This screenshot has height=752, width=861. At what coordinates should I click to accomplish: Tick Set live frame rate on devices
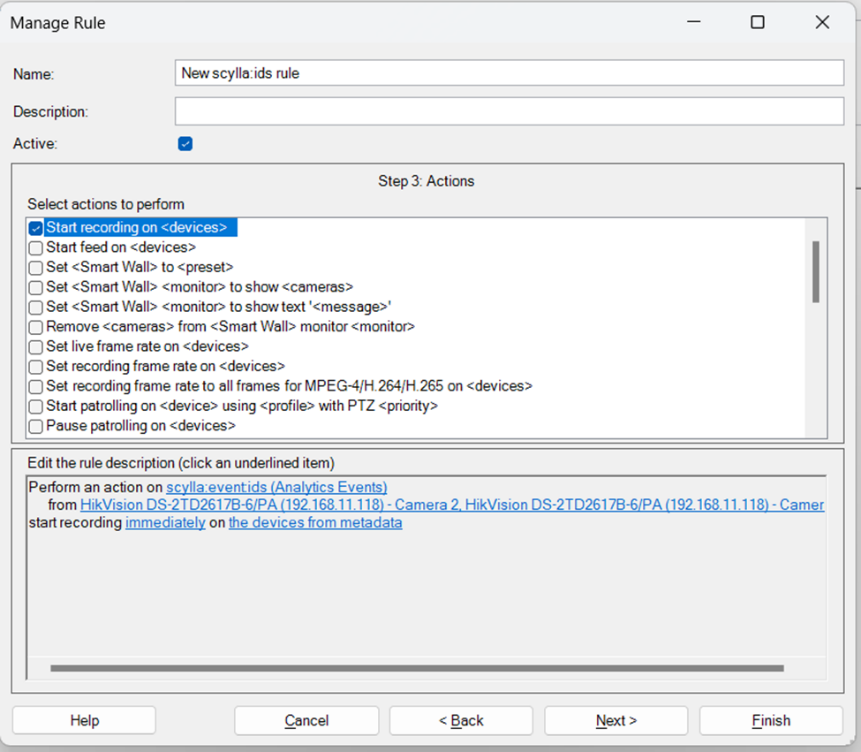(36, 347)
